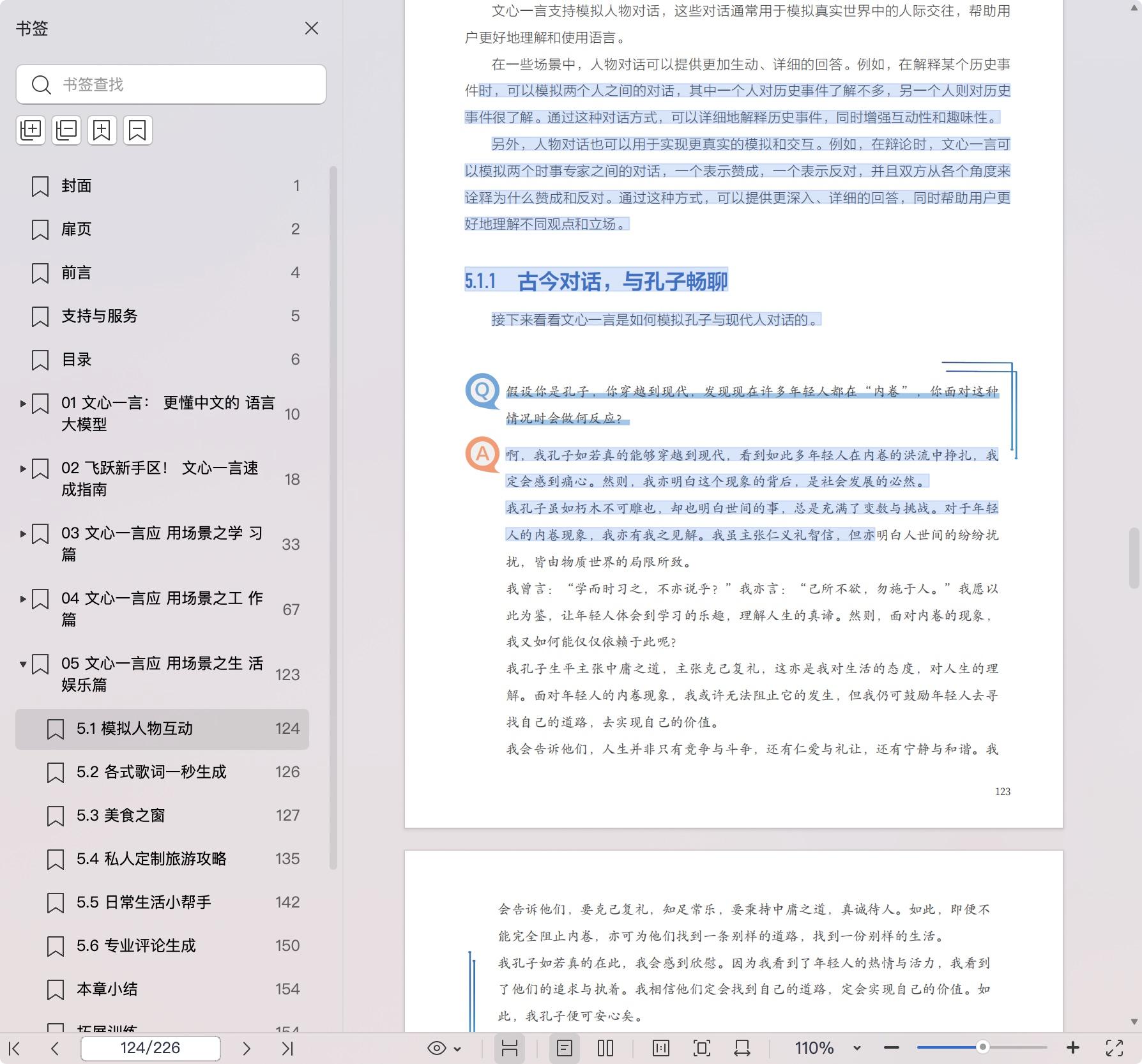This screenshot has height=1064, width=1142.
Task: Go to the last page
Action: click(x=287, y=1048)
